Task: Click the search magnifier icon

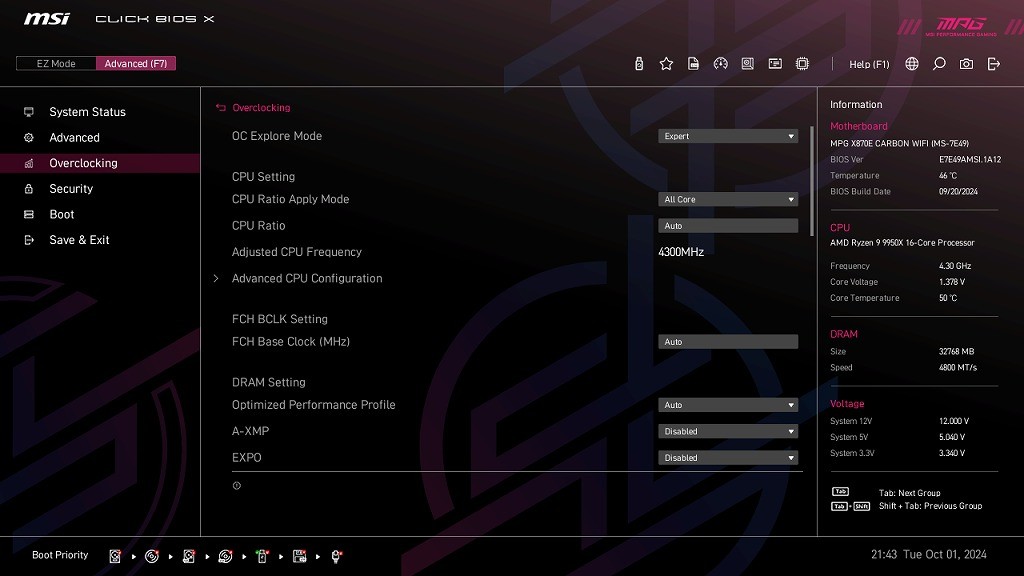Action: [939, 64]
